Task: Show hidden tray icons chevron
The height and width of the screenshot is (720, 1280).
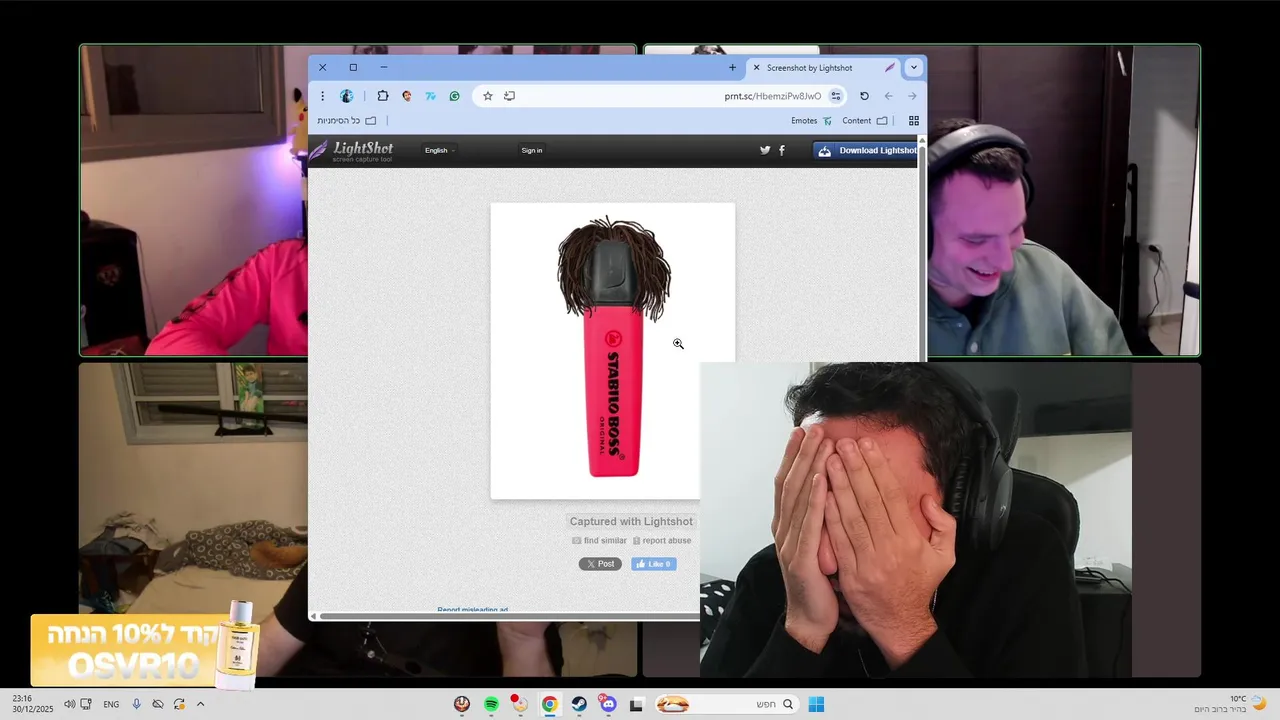Action: (x=200, y=704)
